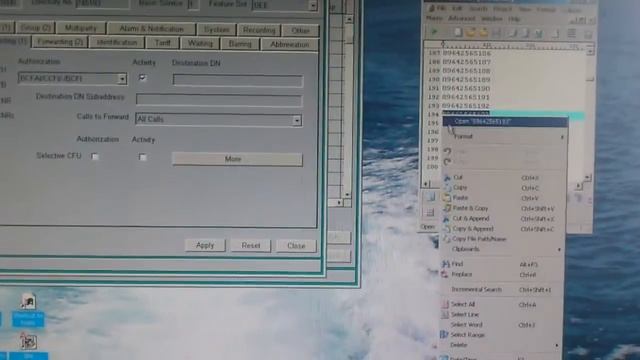Image resolution: width=640 pixels, height=360 pixels.
Task: Click the green arrow toolbar icon in editor
Action: pyautogui.click(x=434, y=31)
